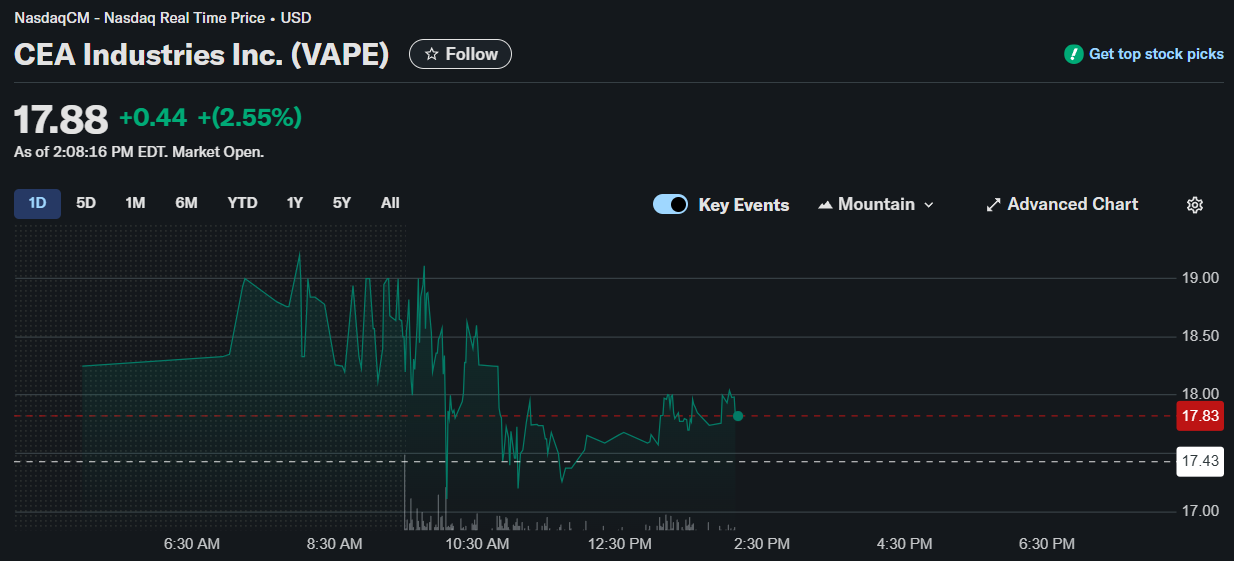
Task: Show the All time chart range
Action: tap(390, 203)
